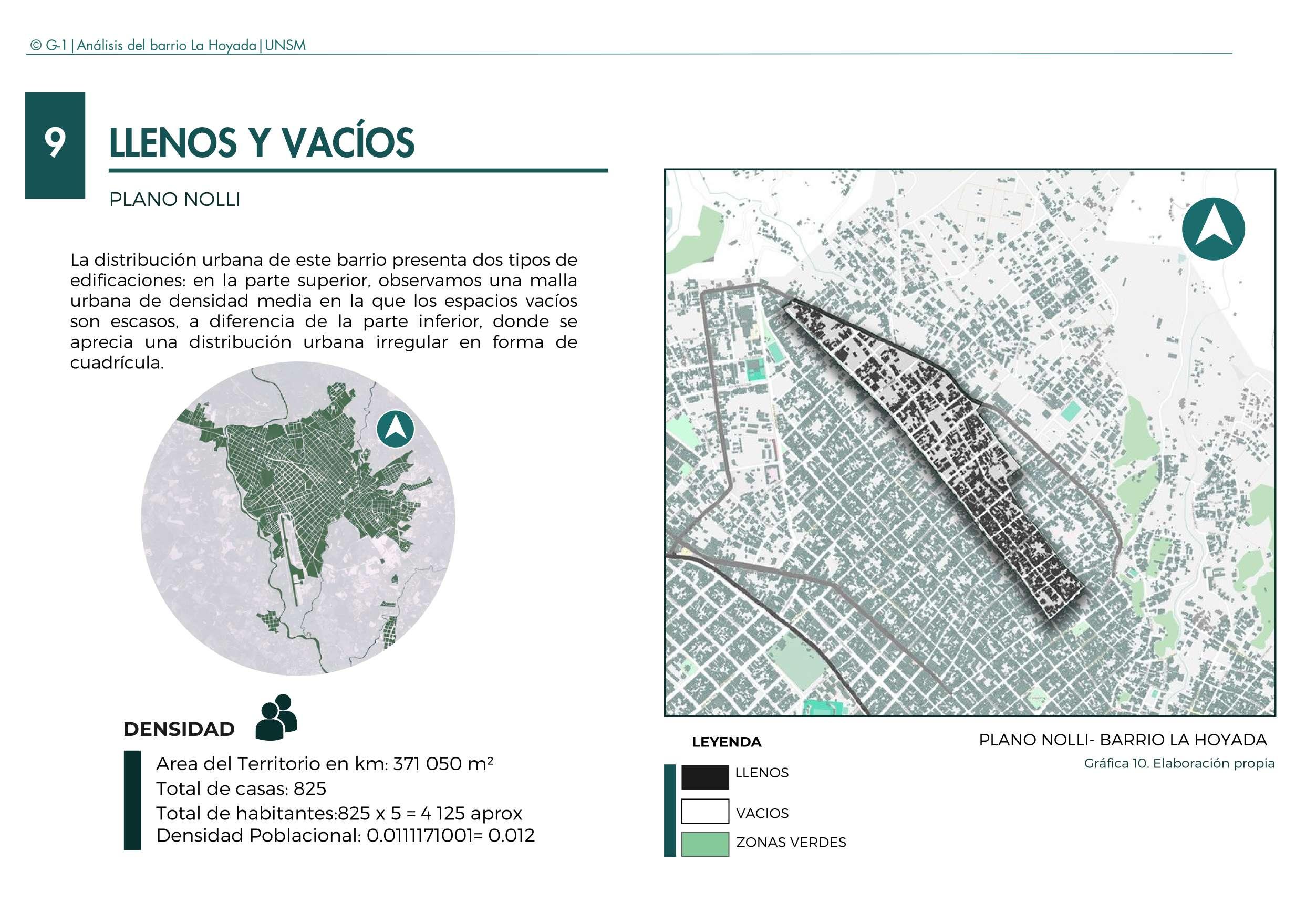This screenshot has width=1306, height=924.
Task: Click the north arrow on circular city map
Action: click(396, 429)
